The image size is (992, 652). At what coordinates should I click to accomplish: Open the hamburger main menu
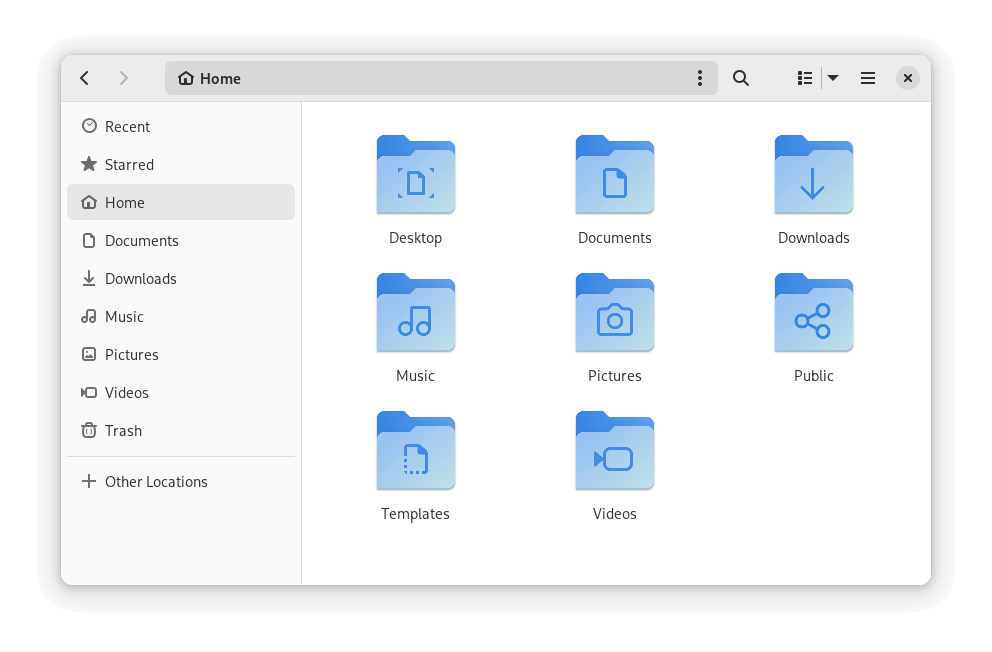point(868,78)
